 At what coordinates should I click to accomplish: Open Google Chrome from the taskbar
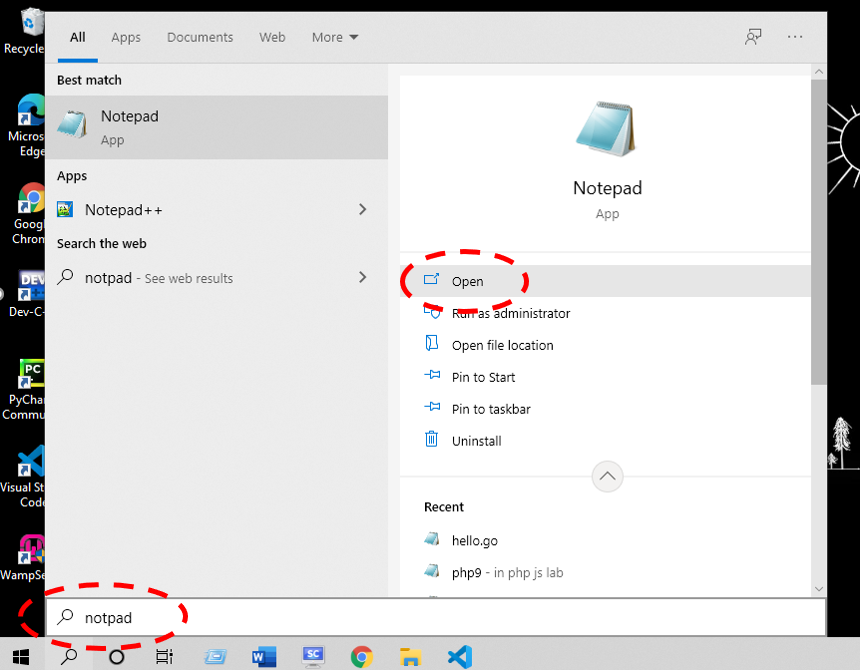click(362, 656)
